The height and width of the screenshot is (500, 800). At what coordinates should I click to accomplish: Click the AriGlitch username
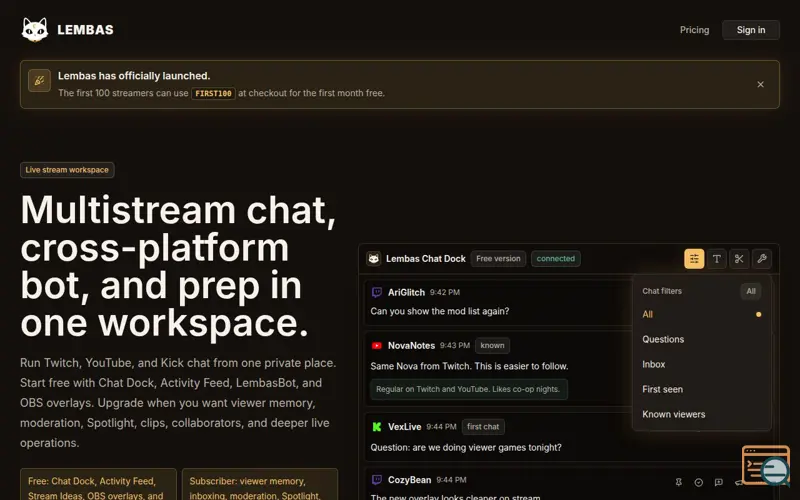(x=406, y=292)
